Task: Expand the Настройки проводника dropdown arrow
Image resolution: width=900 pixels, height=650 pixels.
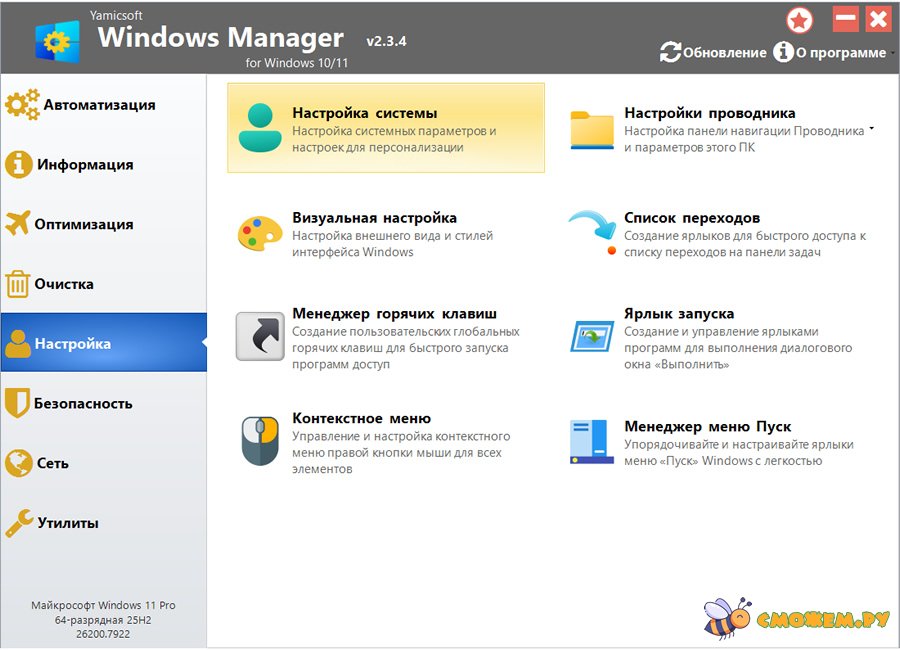Action: 872,129
